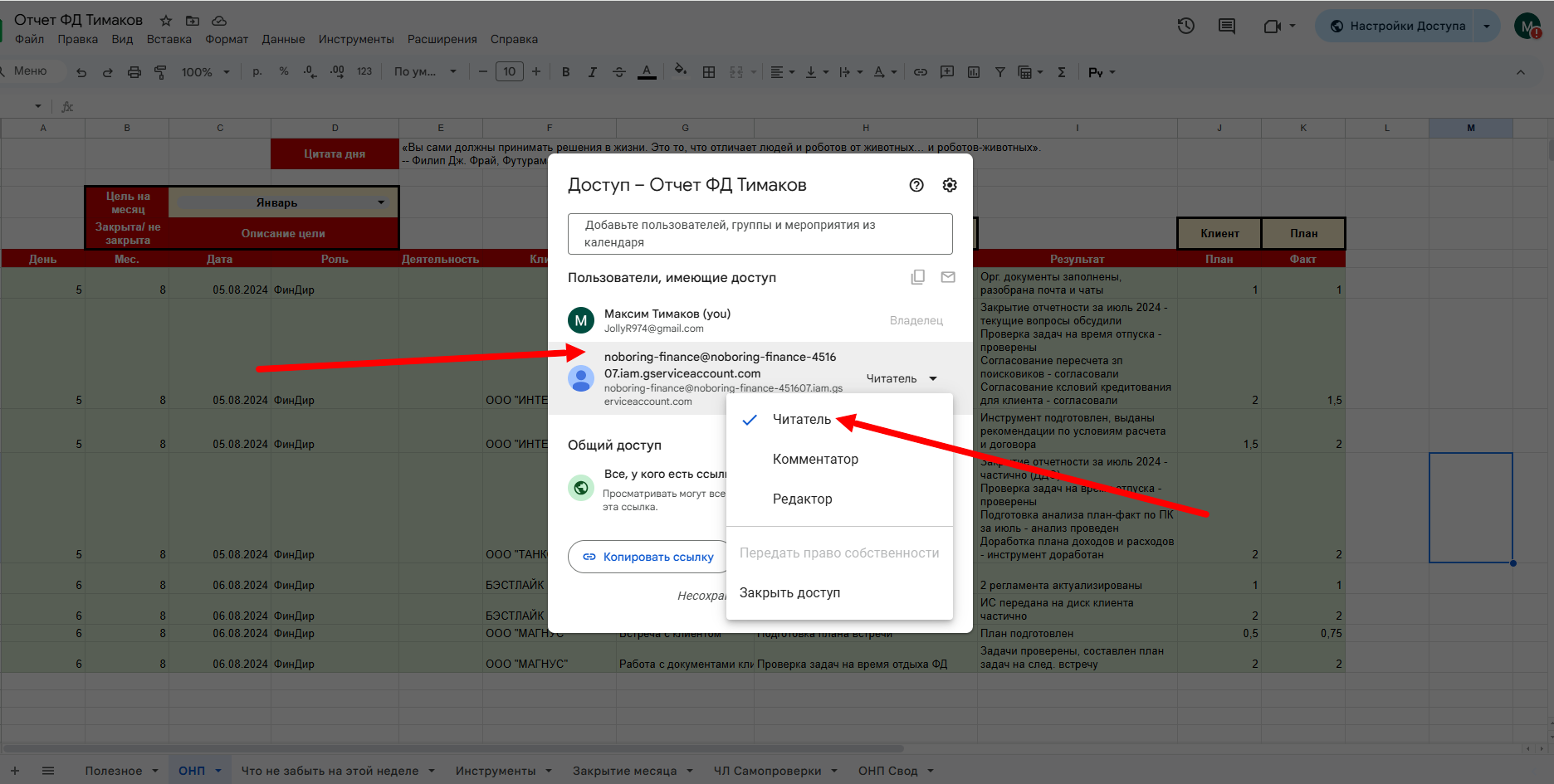The height and width of the screenshot is (784, 1554).
Task: Open comments panel icon
Action: 1226,26
